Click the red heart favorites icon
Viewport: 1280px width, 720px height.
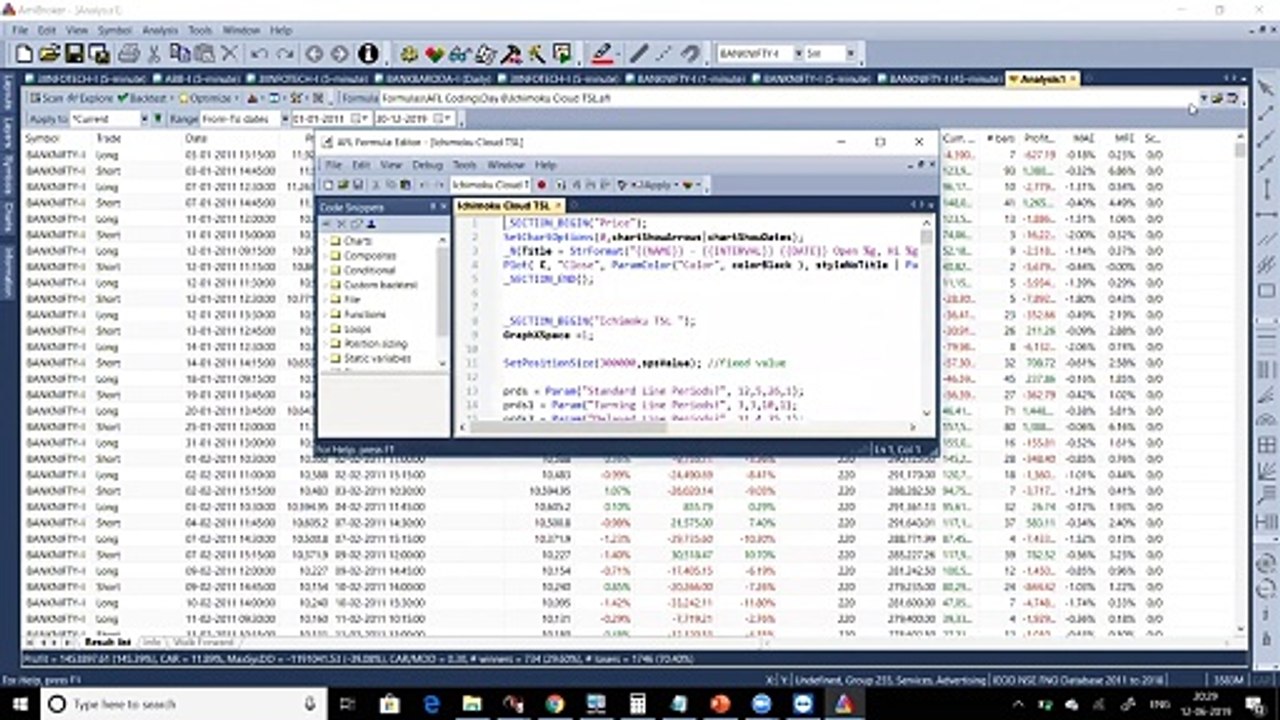pyautogui.click(x=434, y=53)
